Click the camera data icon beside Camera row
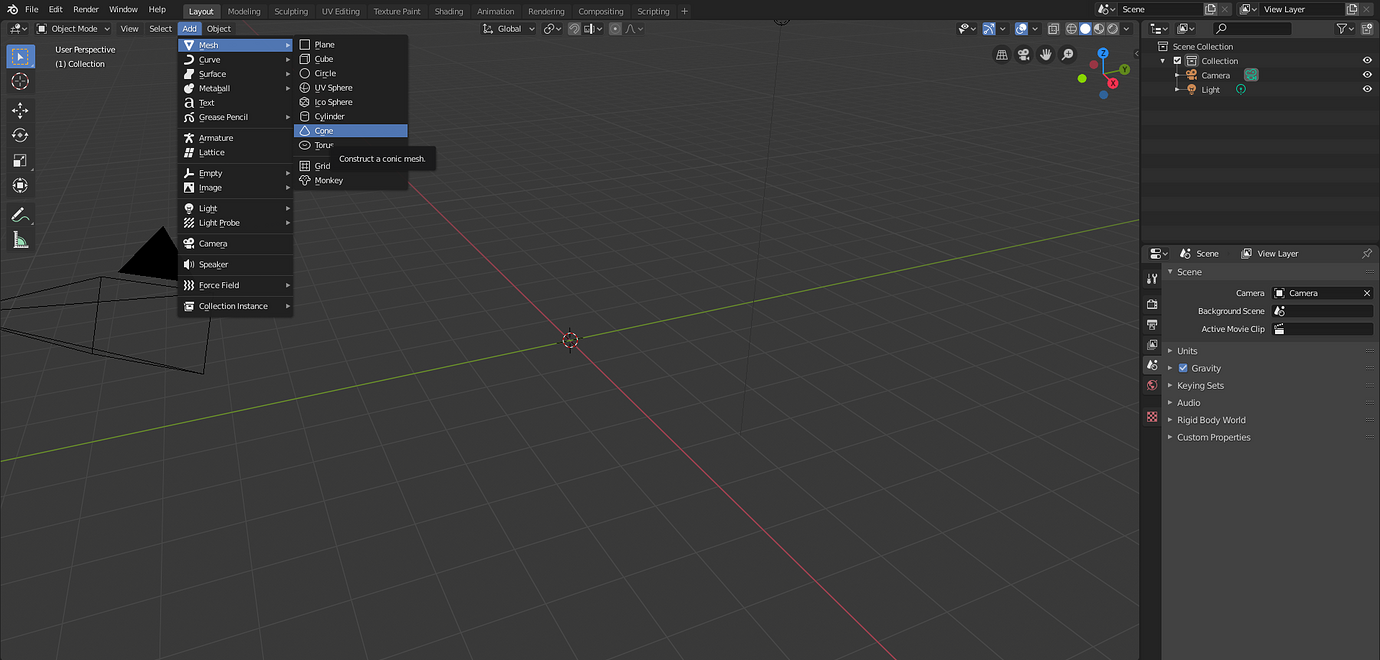 [1251, 75]
